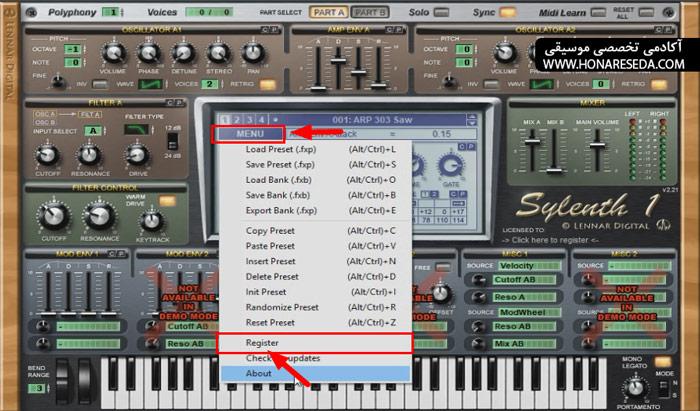700x411 pixels.
Task: Toggle the Solo switch
Action: [x=441, y=12]
